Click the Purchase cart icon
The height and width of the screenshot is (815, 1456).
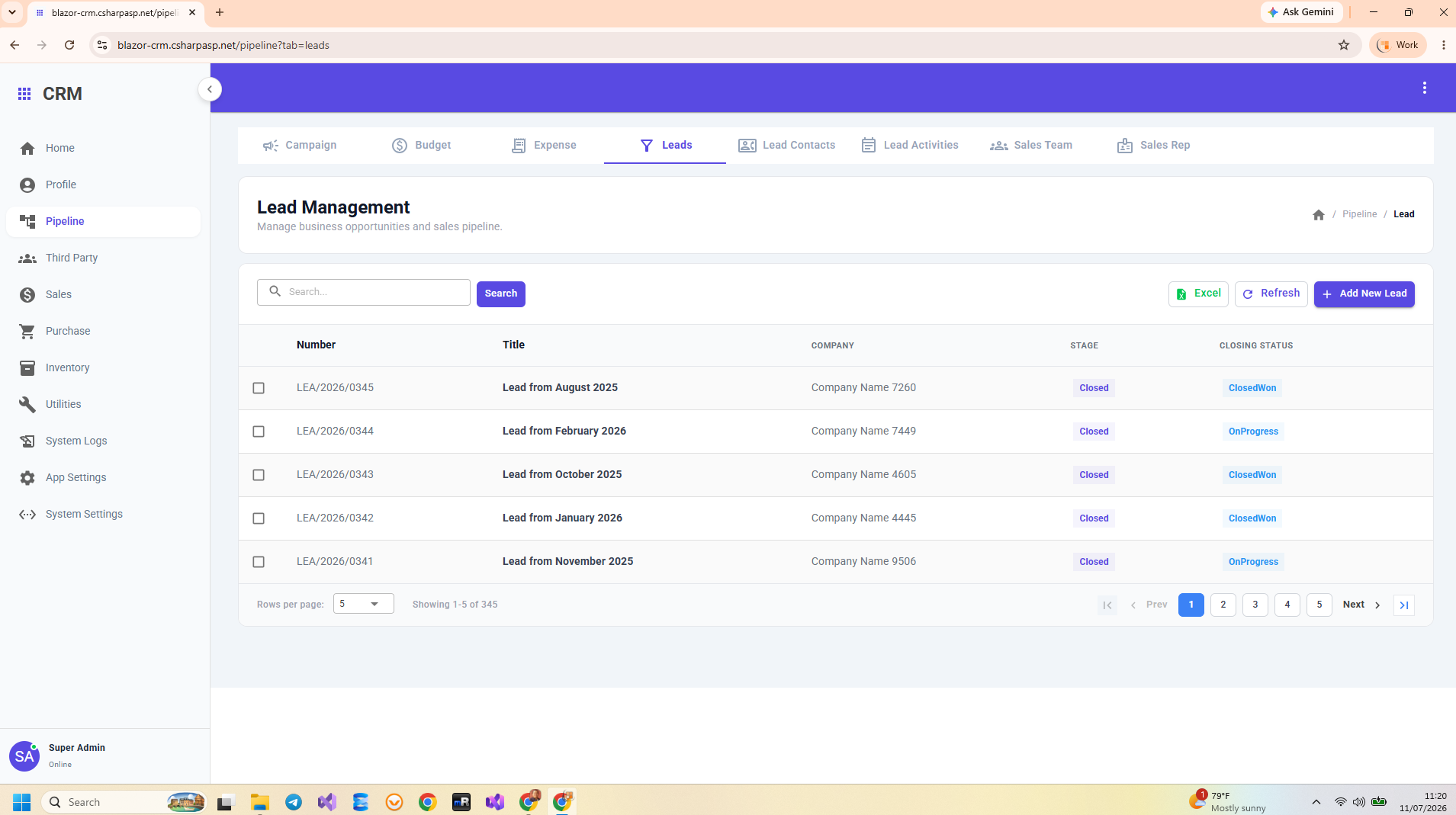[27, 332]
